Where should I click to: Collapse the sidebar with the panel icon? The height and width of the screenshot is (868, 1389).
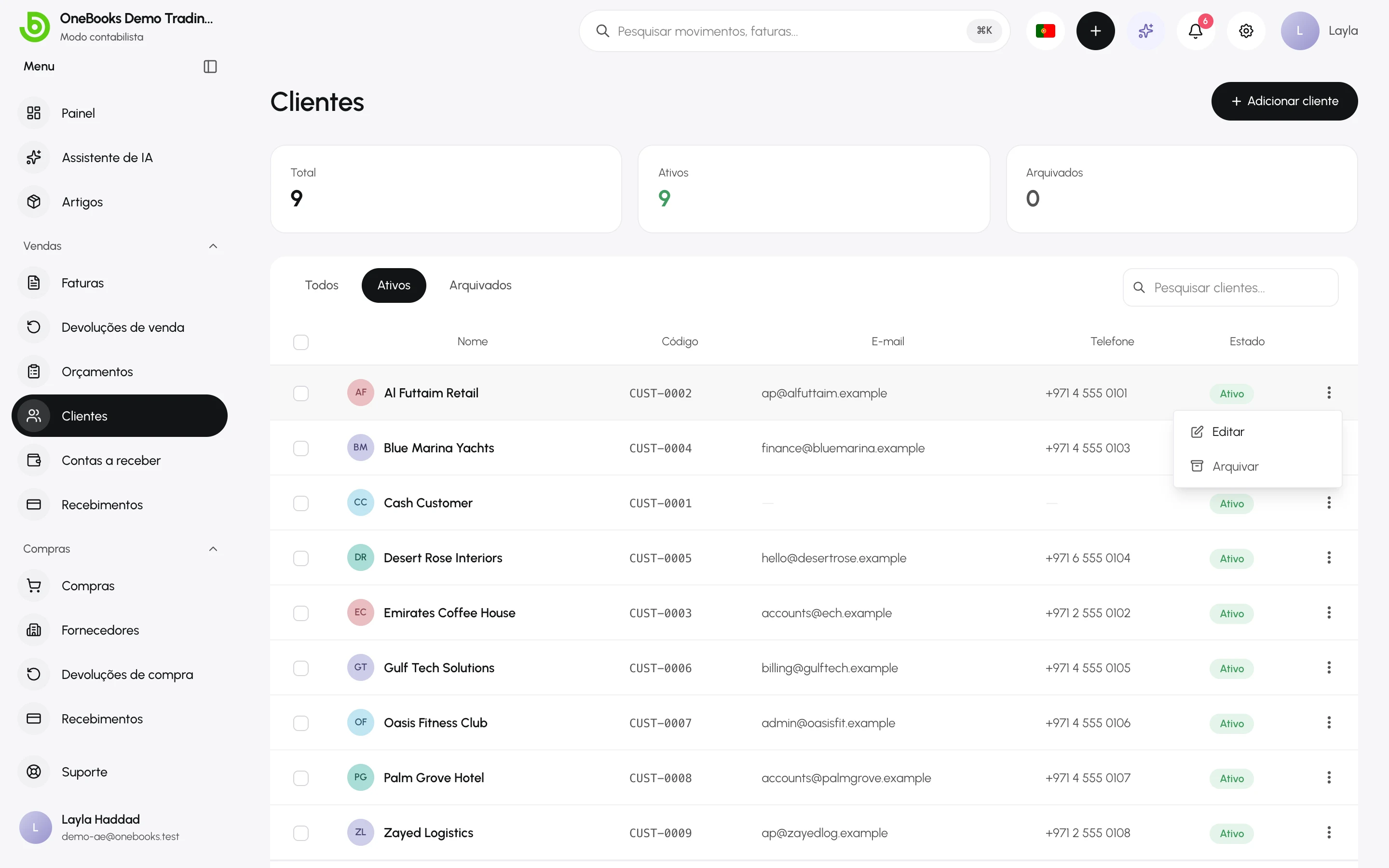coord(210,67)
